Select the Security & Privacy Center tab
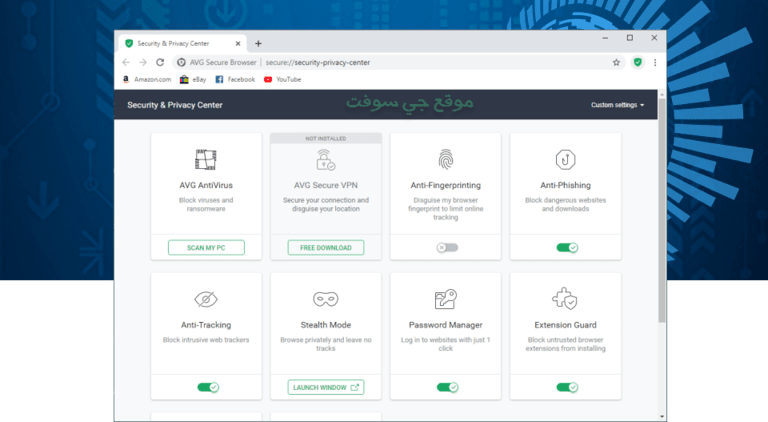Image resolution: width=768 pixels, height=422 pixels. pyautogui.click(x=182, y=44)
